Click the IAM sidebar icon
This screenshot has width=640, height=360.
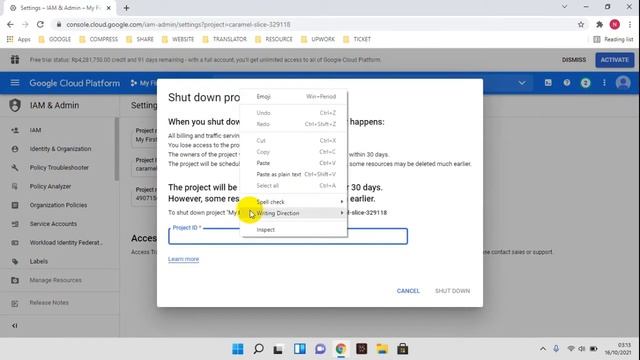point(15,130)
